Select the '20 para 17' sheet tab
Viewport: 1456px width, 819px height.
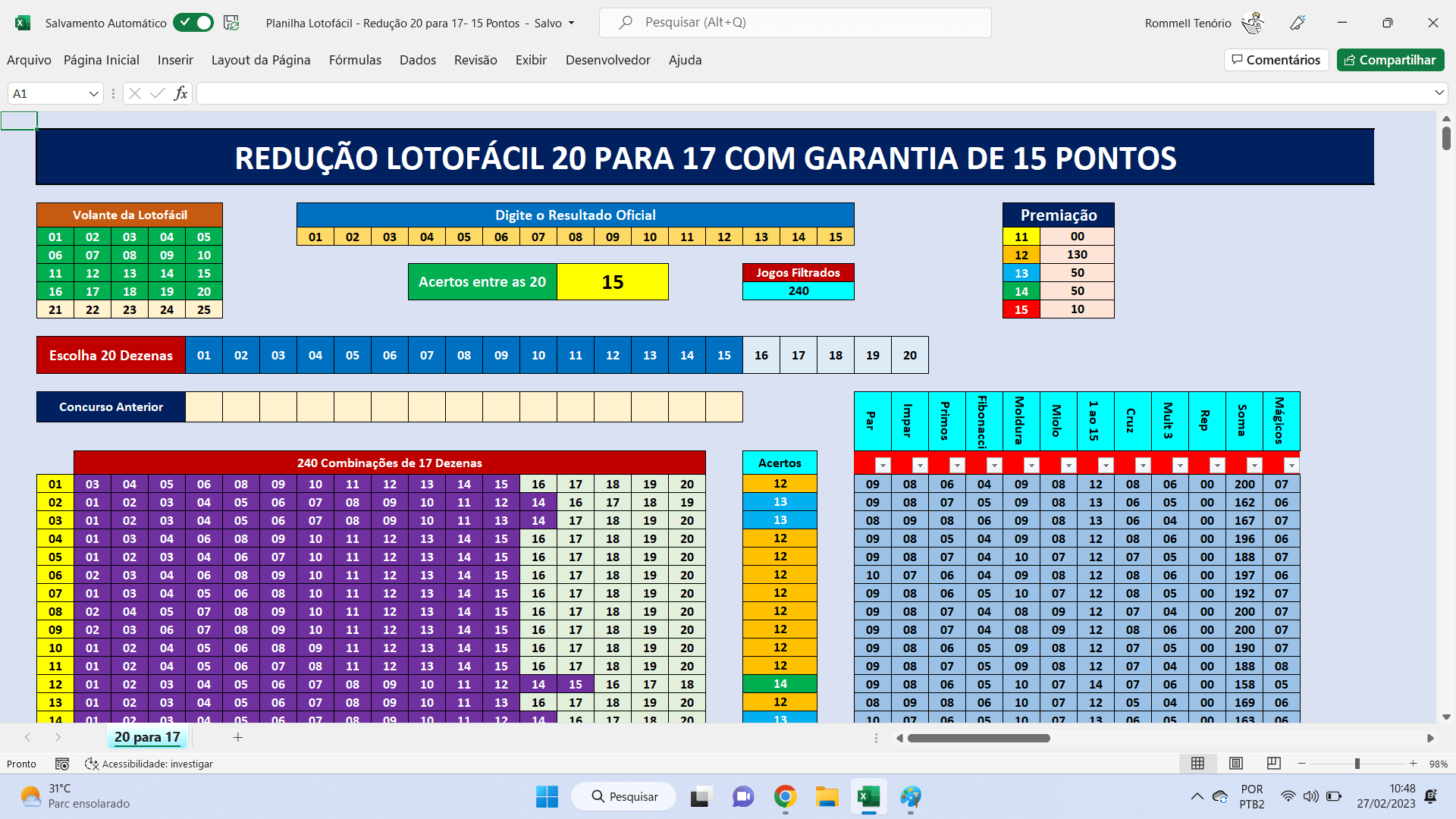coord(147,737)
